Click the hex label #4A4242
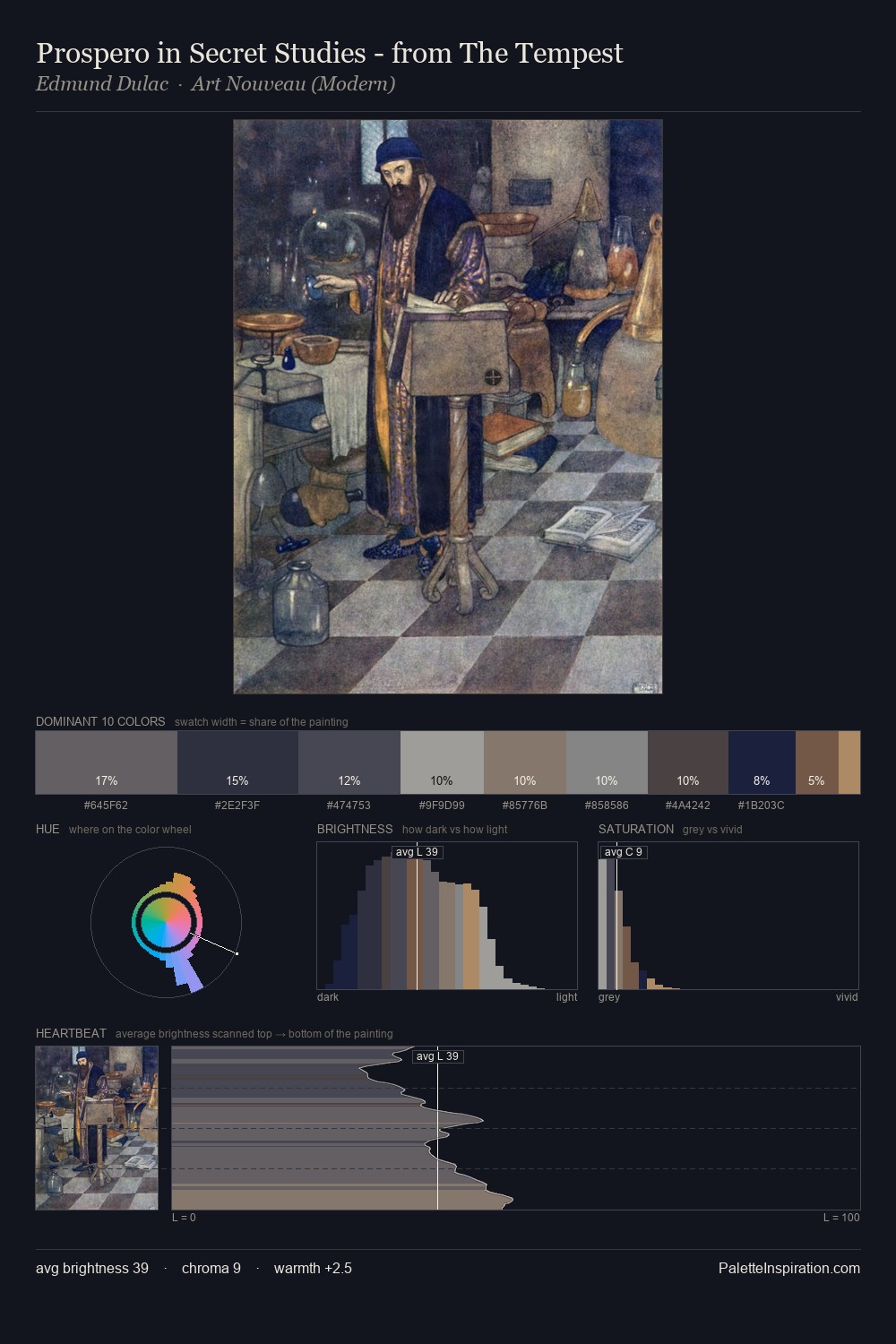This screenshot has width=896, height=1344. [x=688, y=806]
